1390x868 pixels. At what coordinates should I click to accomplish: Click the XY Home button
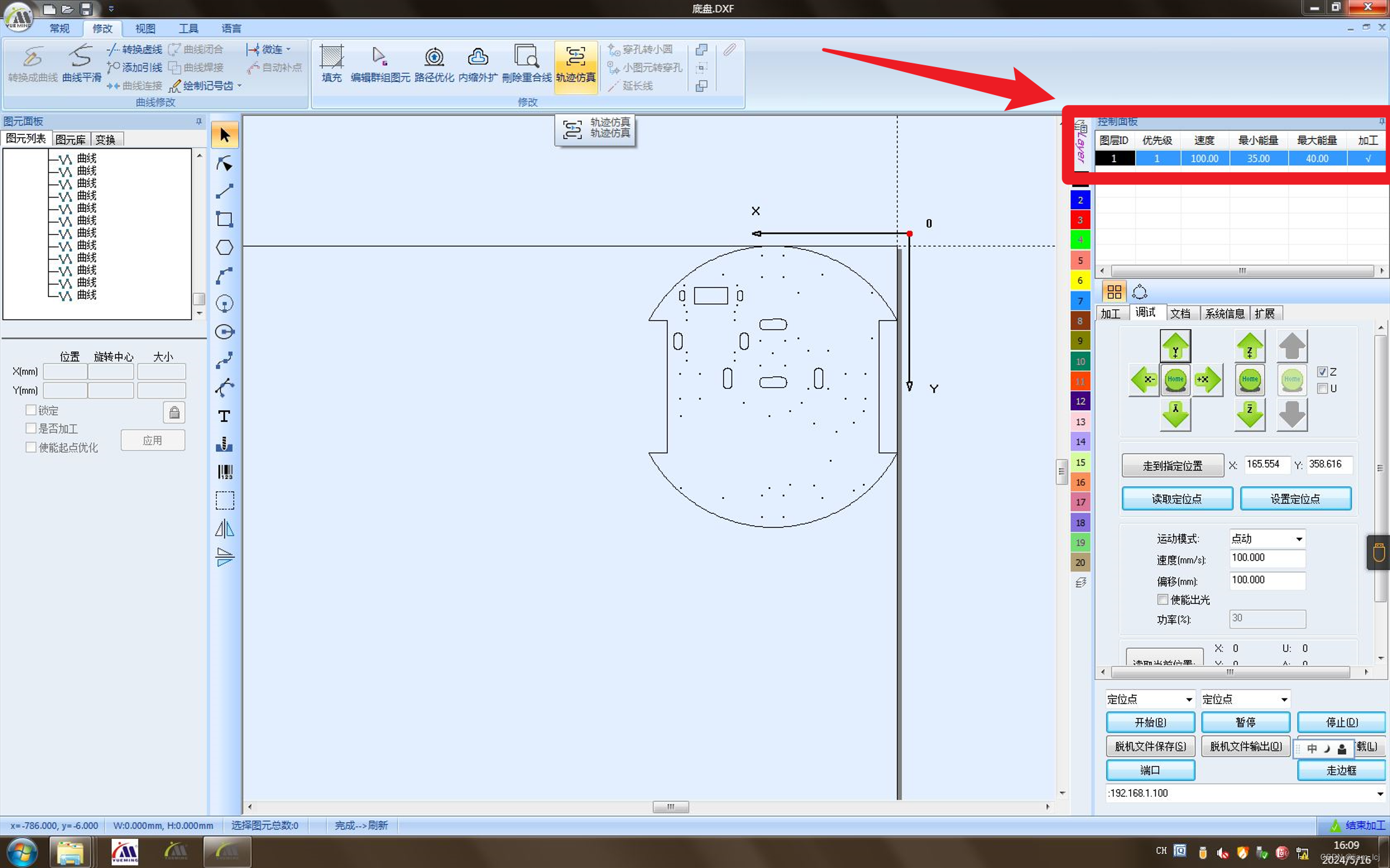click(1175, 380)
